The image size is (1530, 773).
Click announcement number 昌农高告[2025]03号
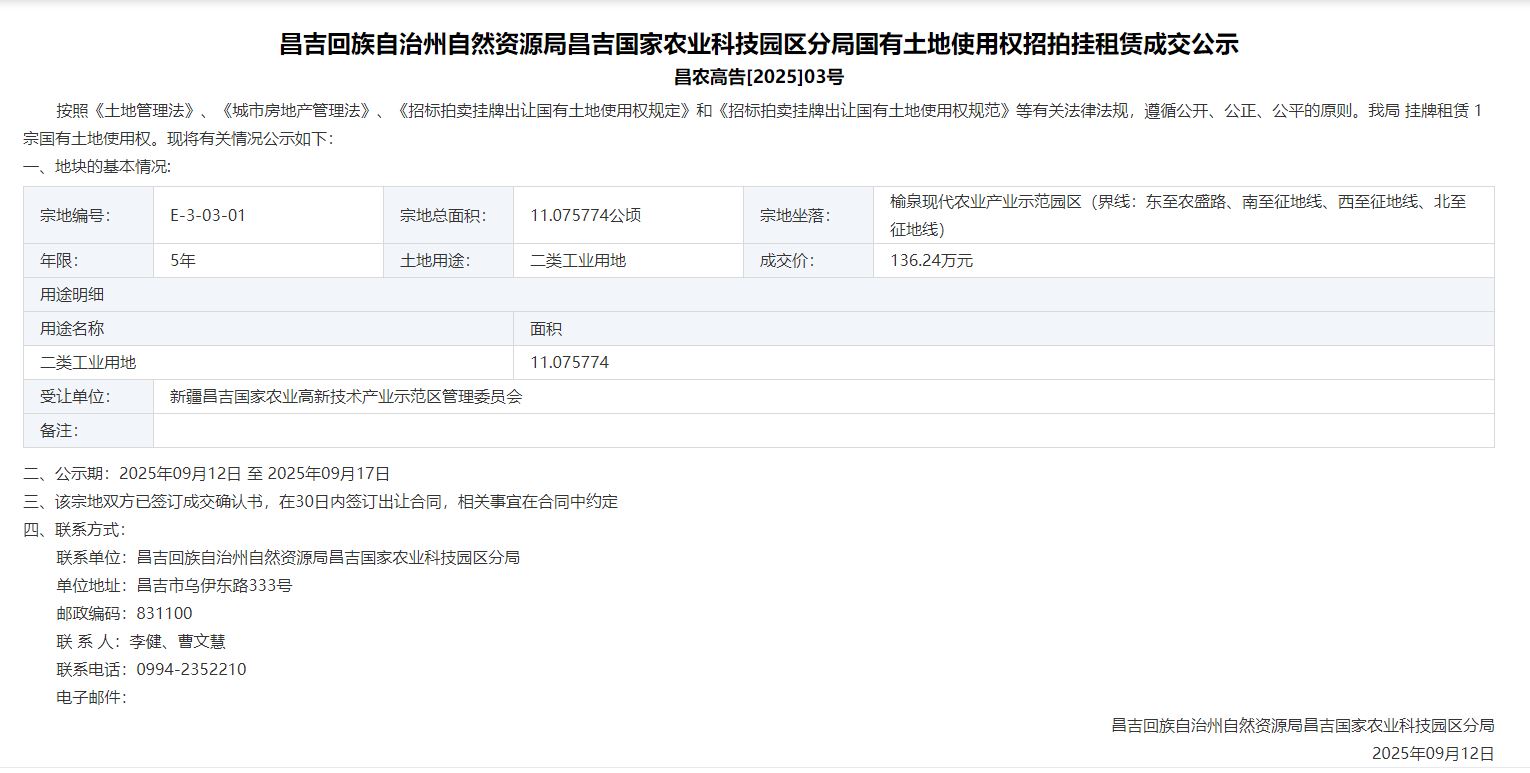point(759,77)
